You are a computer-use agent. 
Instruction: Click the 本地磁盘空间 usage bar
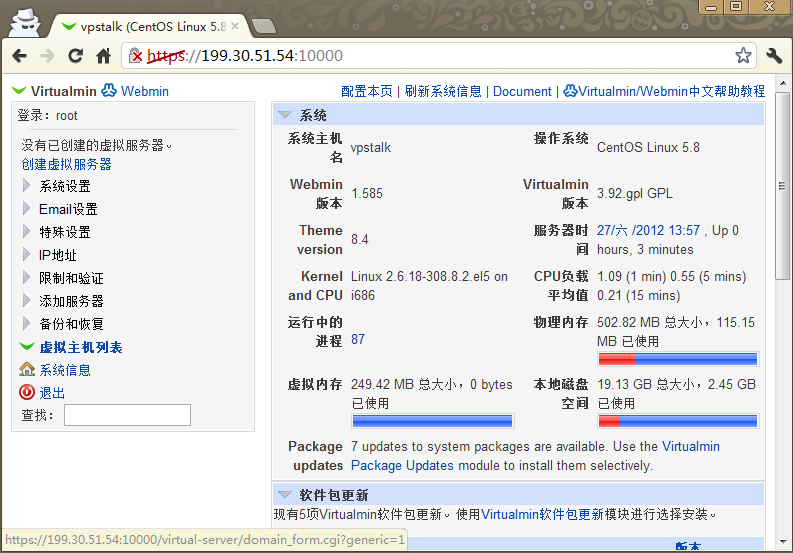click(678, 421)
